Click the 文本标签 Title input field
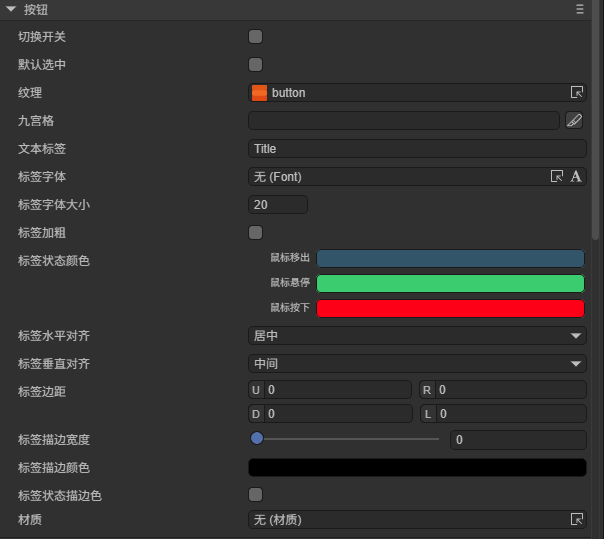 pyautogui.click(x=417, y=149)
